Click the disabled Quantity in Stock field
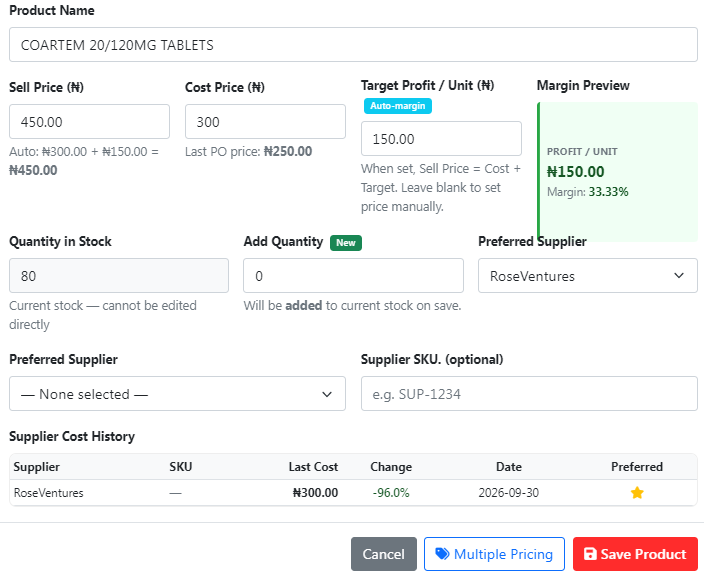704x574 pixels. [x=119, y=275]
